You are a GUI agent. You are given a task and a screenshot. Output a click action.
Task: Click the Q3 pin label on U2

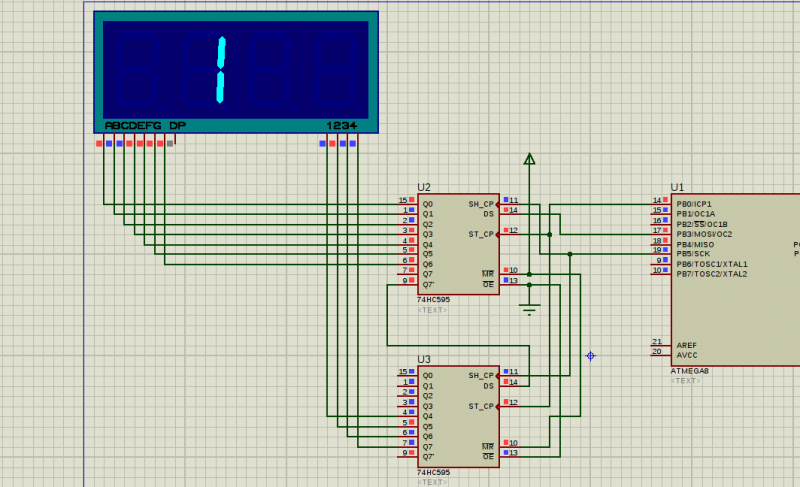coord(428,235)
